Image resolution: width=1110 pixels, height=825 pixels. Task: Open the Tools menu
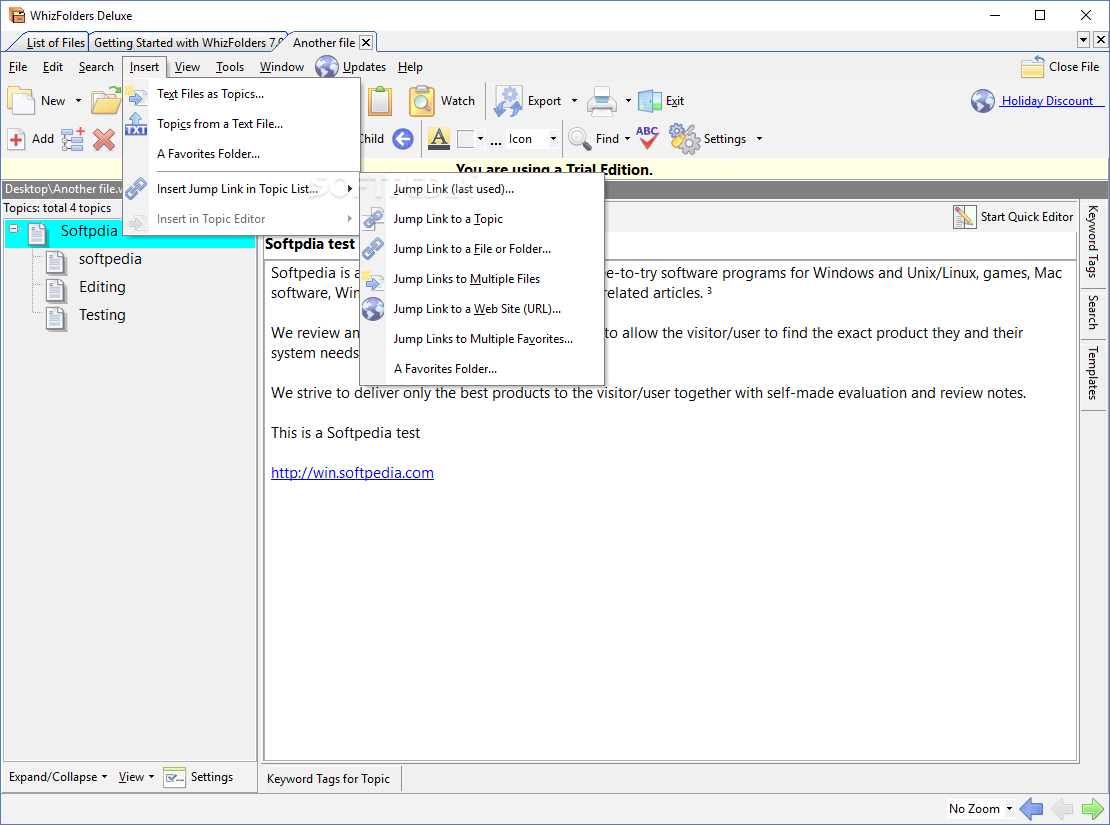click(229, 67)
